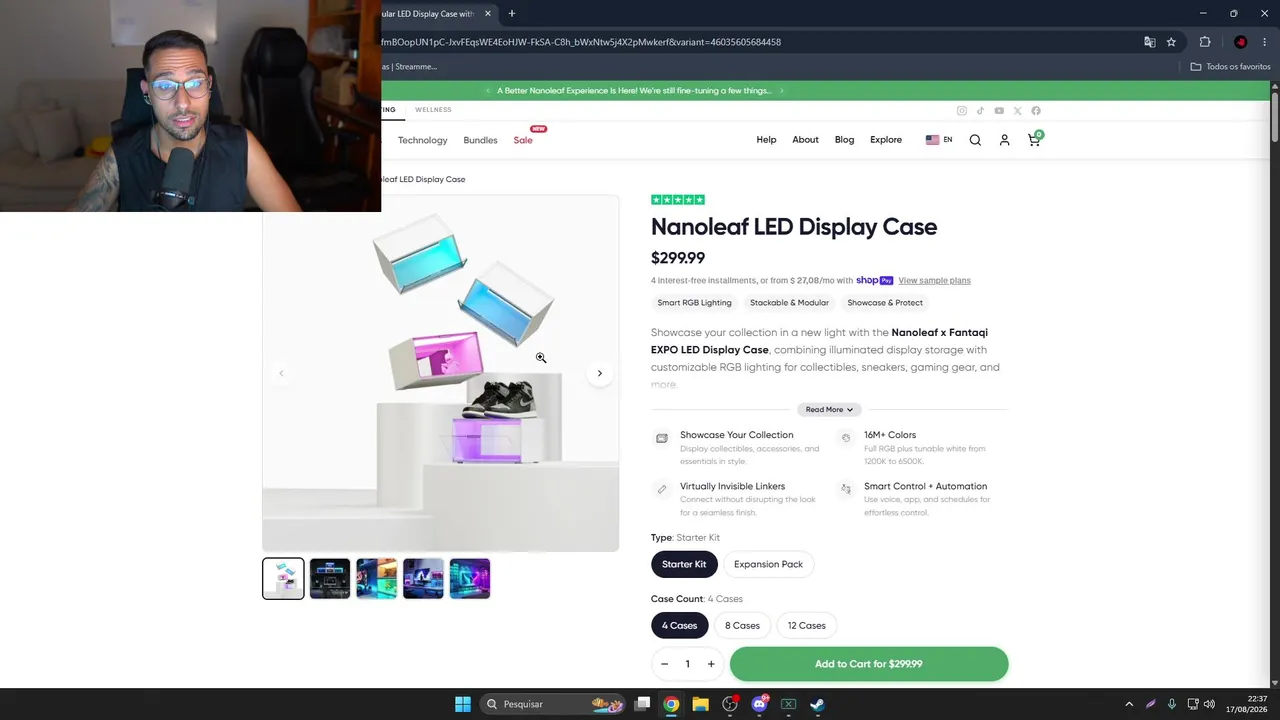Go to the Blog page

tap(844, 140)
